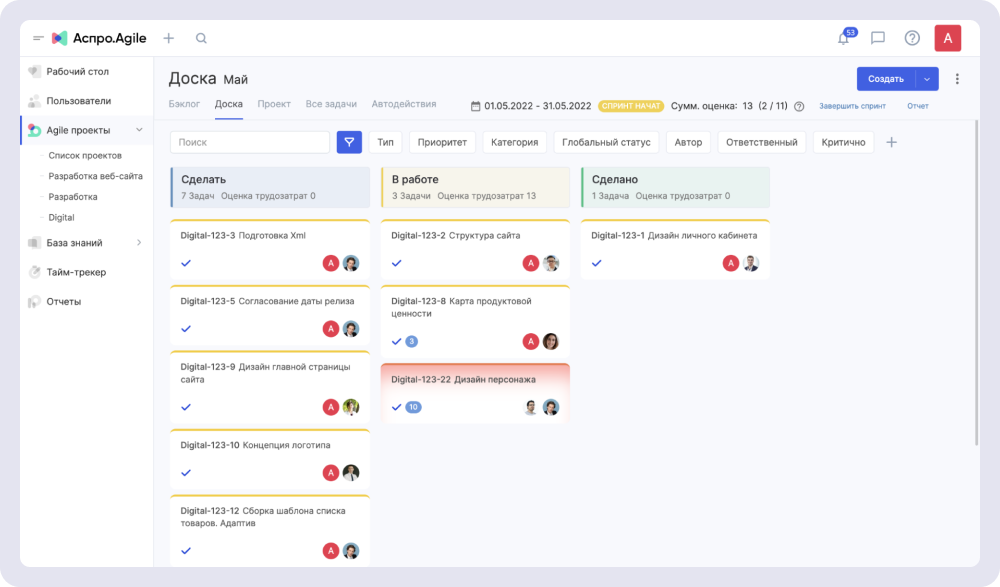Open the Создать button dropdown arrow
Image resolution: width=1000 pixels, height=587 pixels.
927,79
